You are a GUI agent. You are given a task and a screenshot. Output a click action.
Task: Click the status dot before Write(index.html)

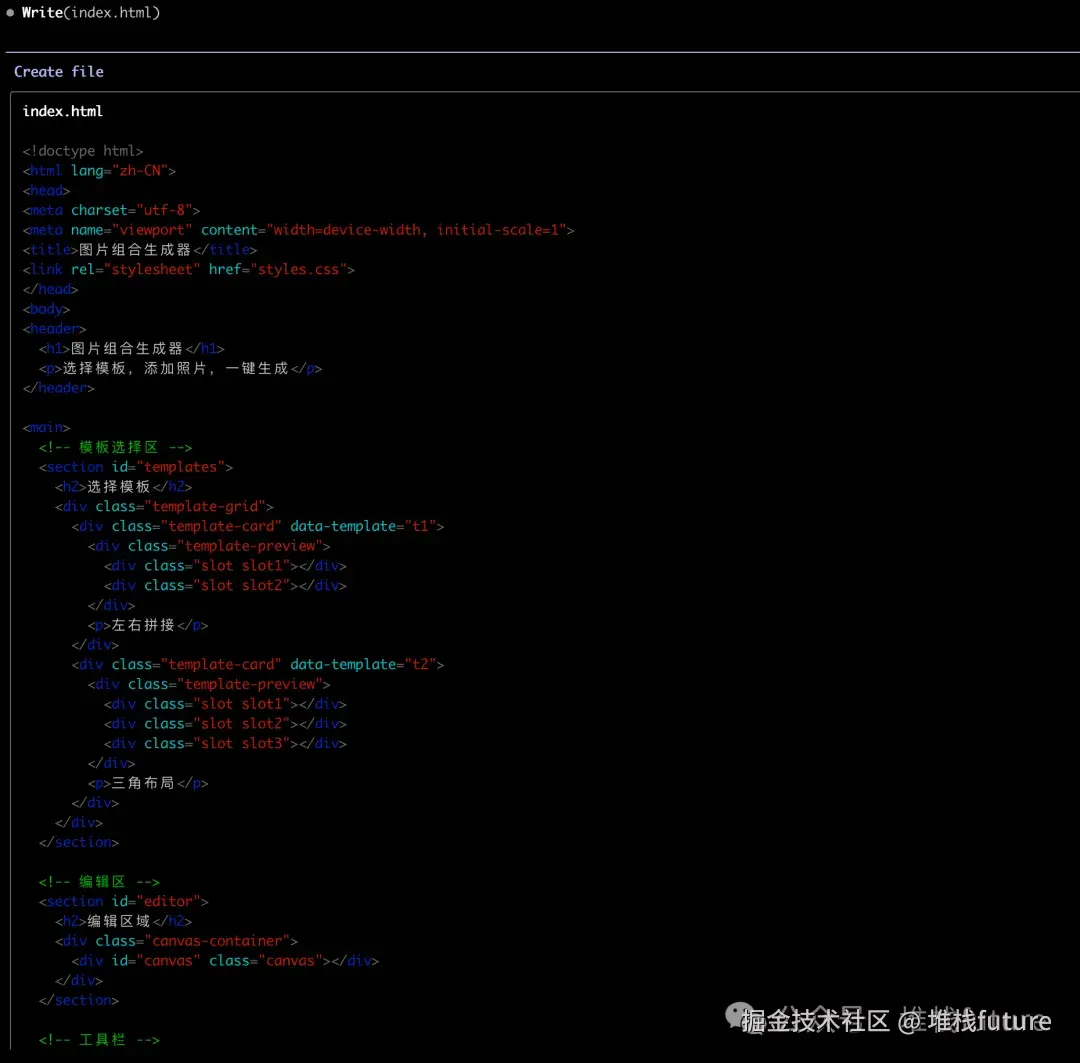tap(10, 12)
